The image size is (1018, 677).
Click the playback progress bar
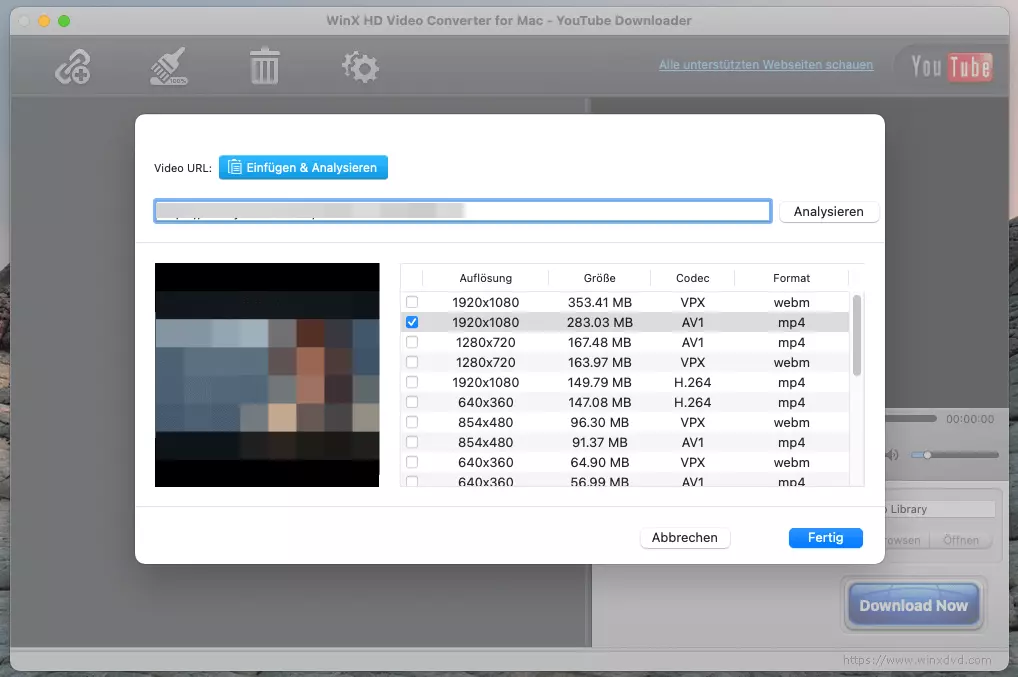(x=911, y=419)
